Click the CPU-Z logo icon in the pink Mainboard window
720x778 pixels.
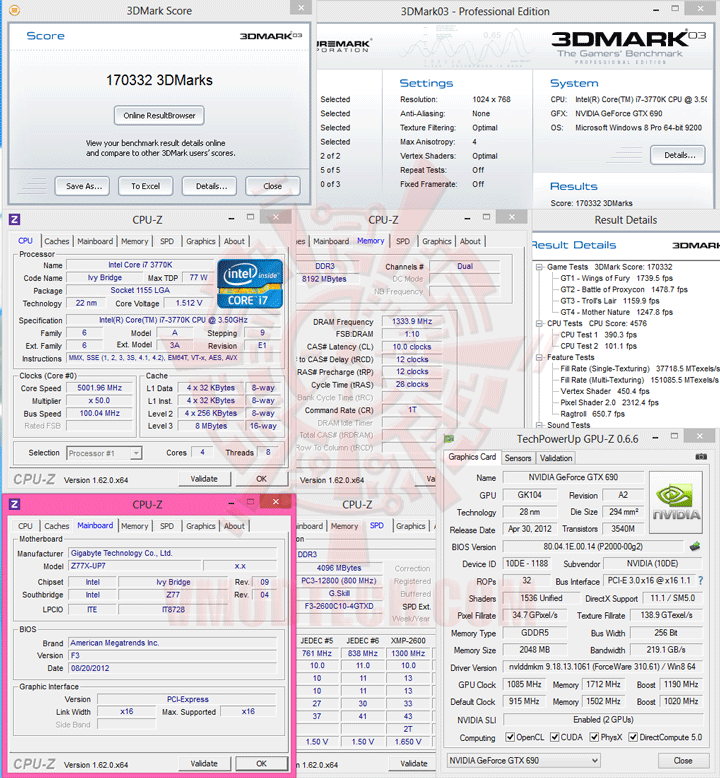[14, 504]
